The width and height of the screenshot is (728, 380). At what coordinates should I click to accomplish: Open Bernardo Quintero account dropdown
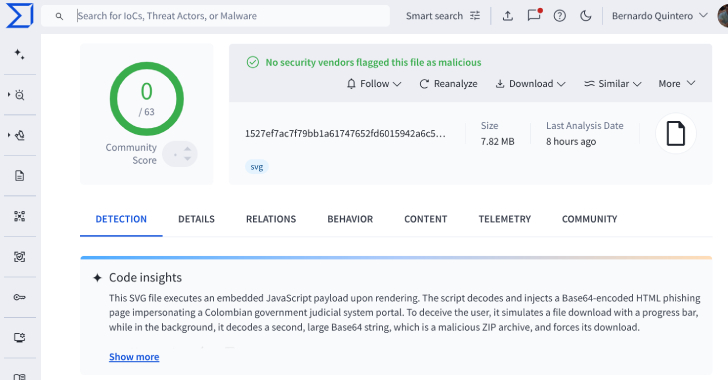659,16
